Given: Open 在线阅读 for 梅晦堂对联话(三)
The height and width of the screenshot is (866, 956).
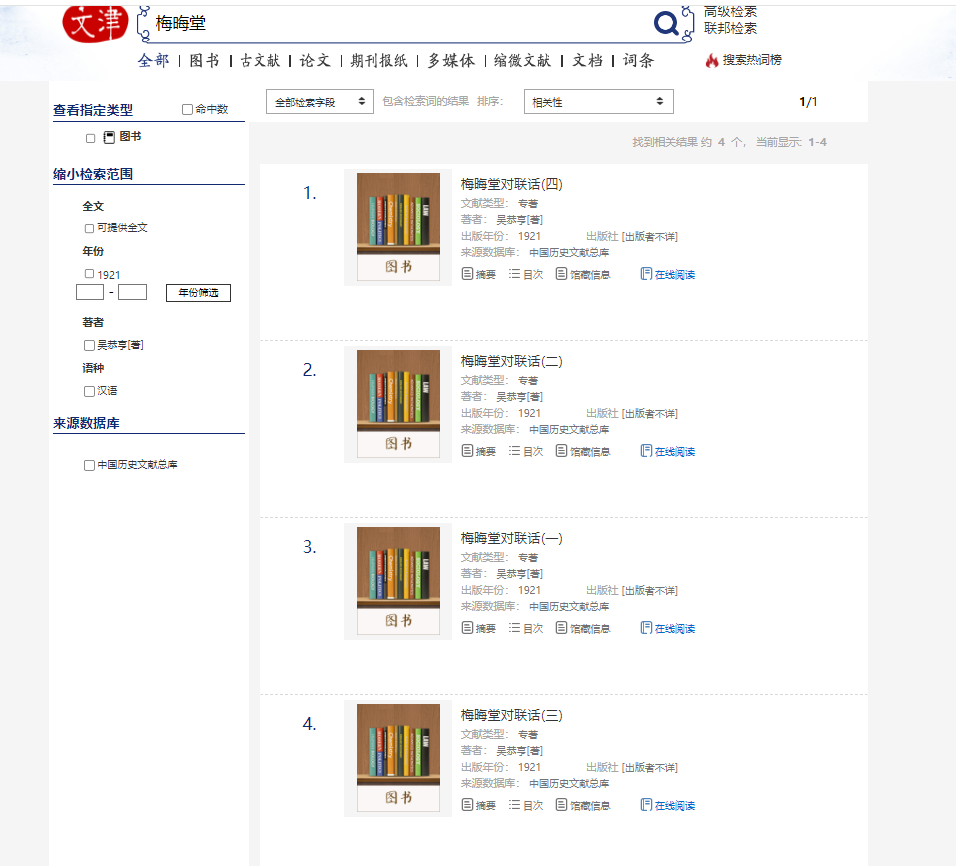Looking at the screenshot, I should [x=667, y=805].
